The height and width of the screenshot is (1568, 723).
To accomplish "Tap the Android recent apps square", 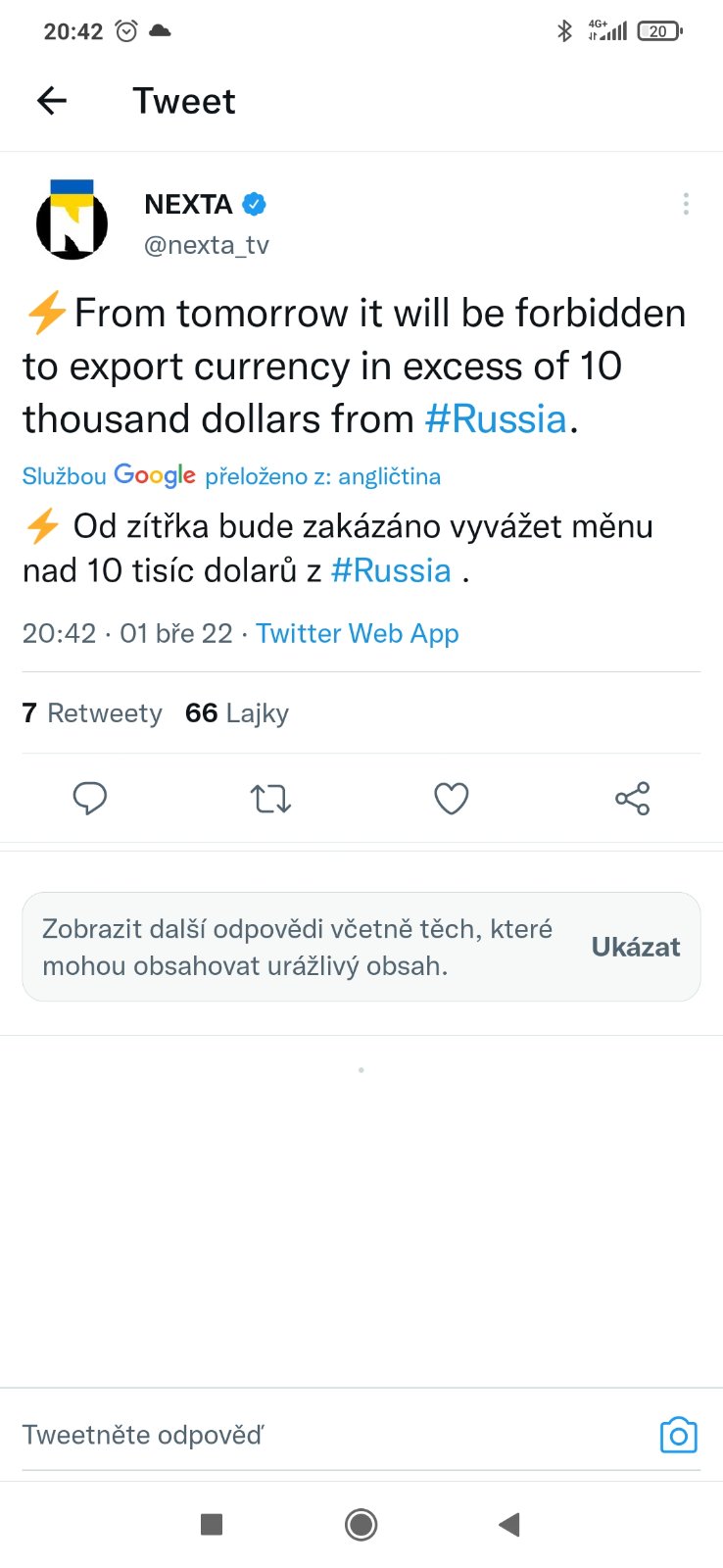I will [212, 1524].
